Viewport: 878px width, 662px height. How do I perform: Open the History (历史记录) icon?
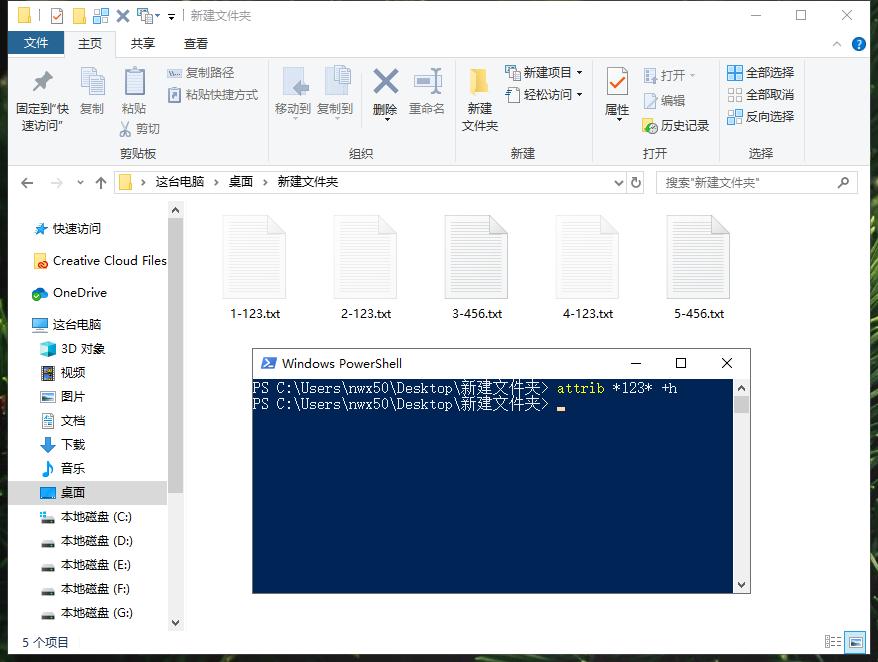[x=676, y=125]
